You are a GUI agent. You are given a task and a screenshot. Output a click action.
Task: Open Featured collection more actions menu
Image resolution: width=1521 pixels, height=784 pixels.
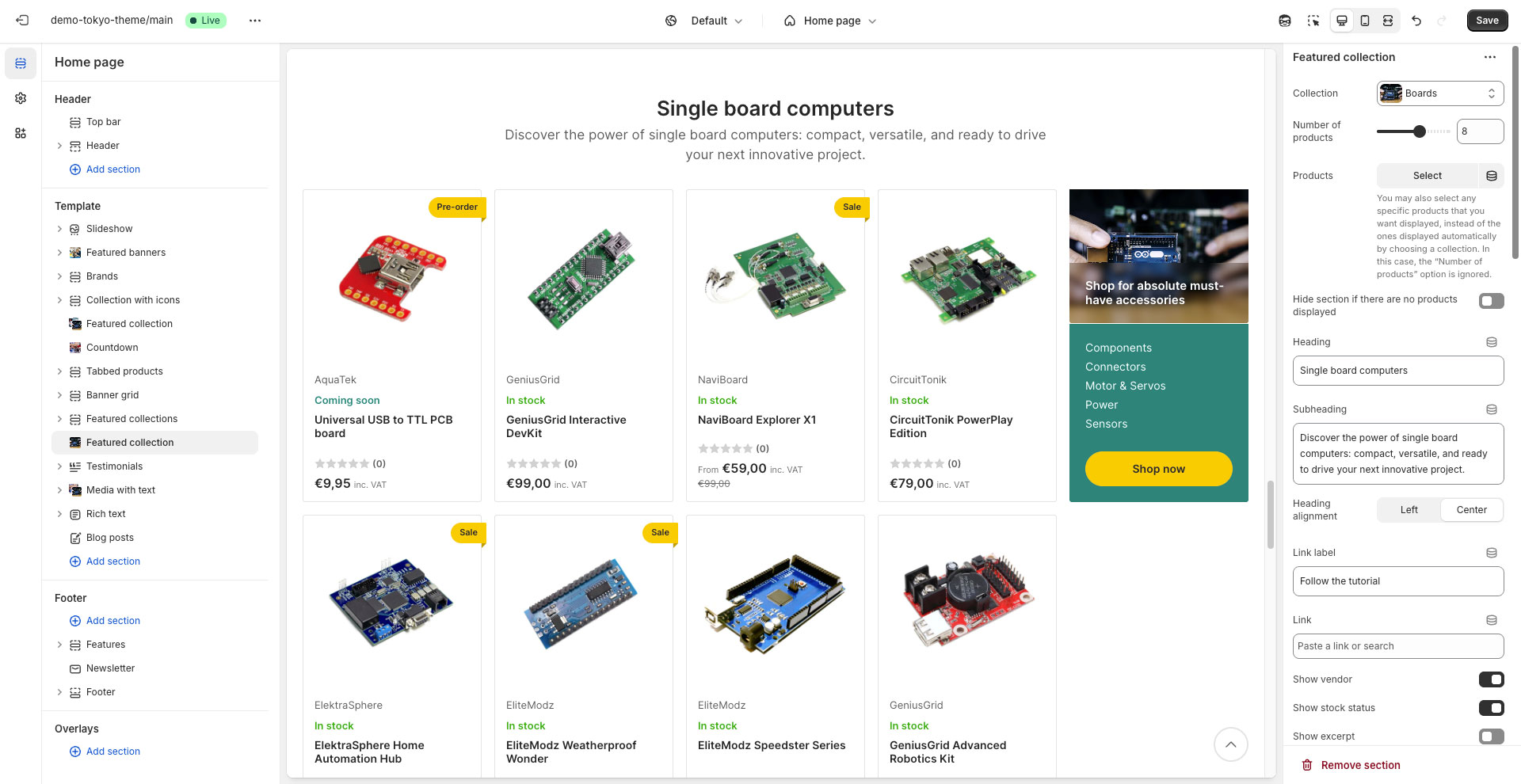coord(1489,57)
